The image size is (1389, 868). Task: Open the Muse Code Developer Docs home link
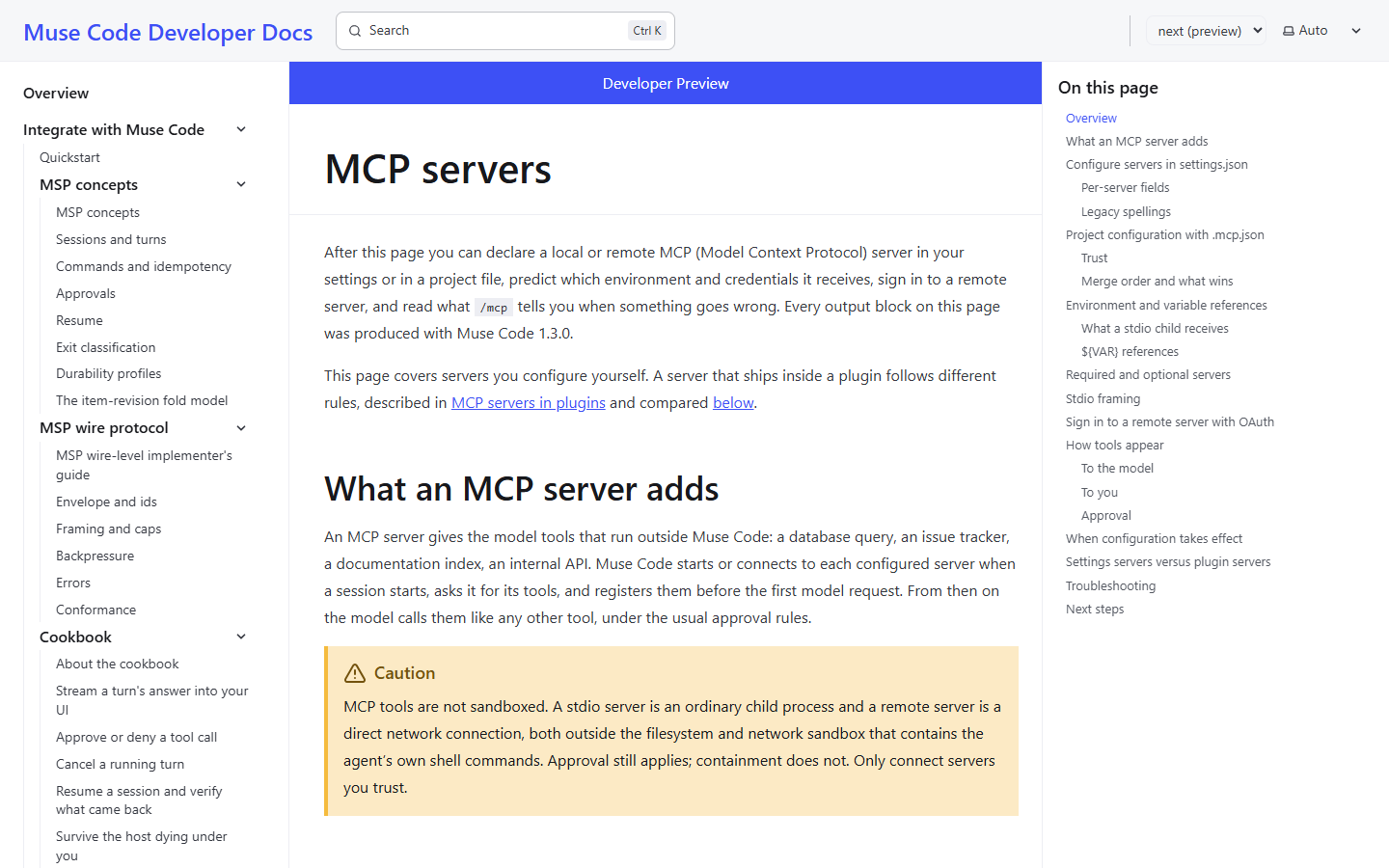(x=168, y=32)
